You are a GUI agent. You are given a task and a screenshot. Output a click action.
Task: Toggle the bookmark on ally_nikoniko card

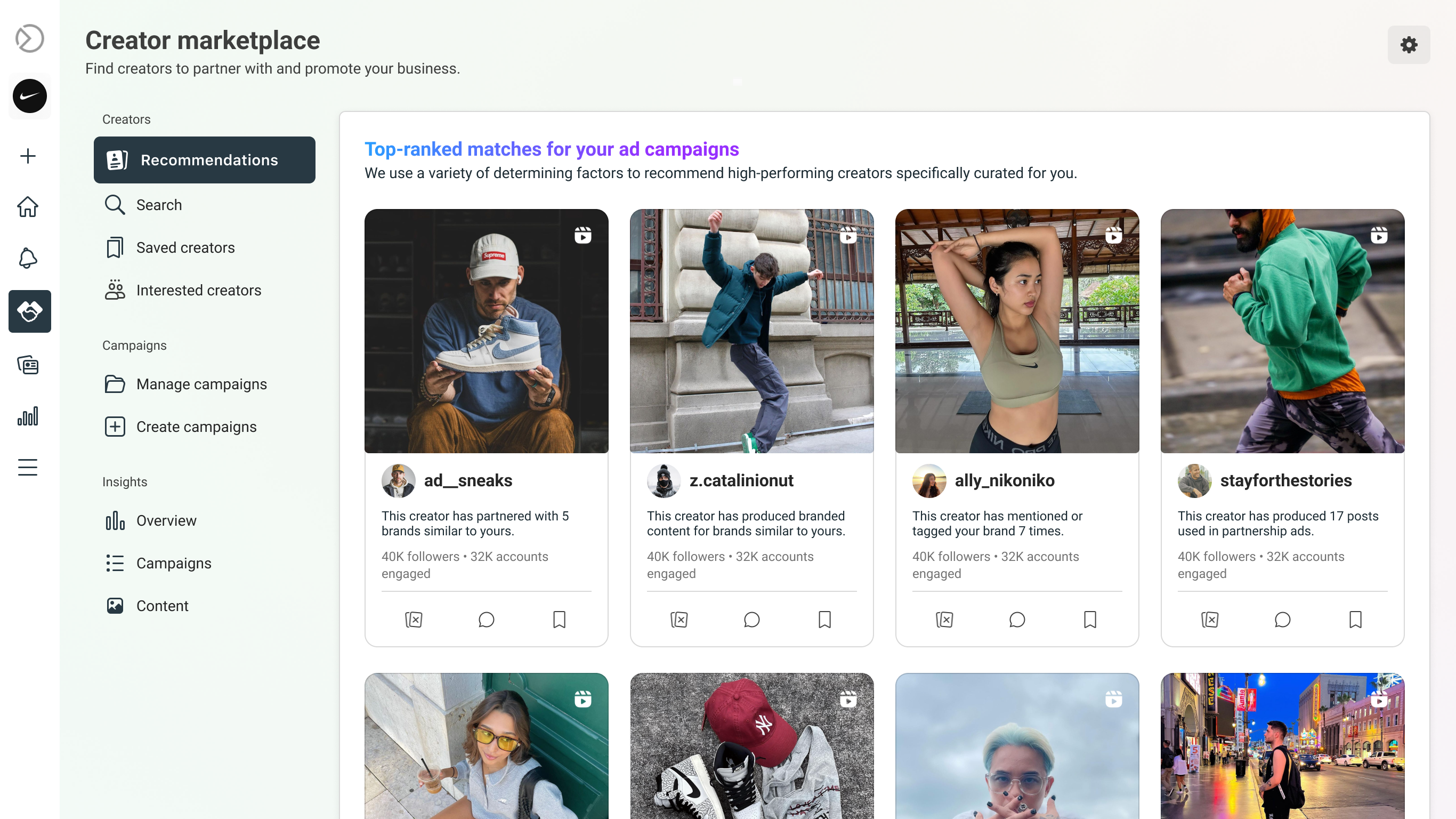click(x=1090, y=620)
